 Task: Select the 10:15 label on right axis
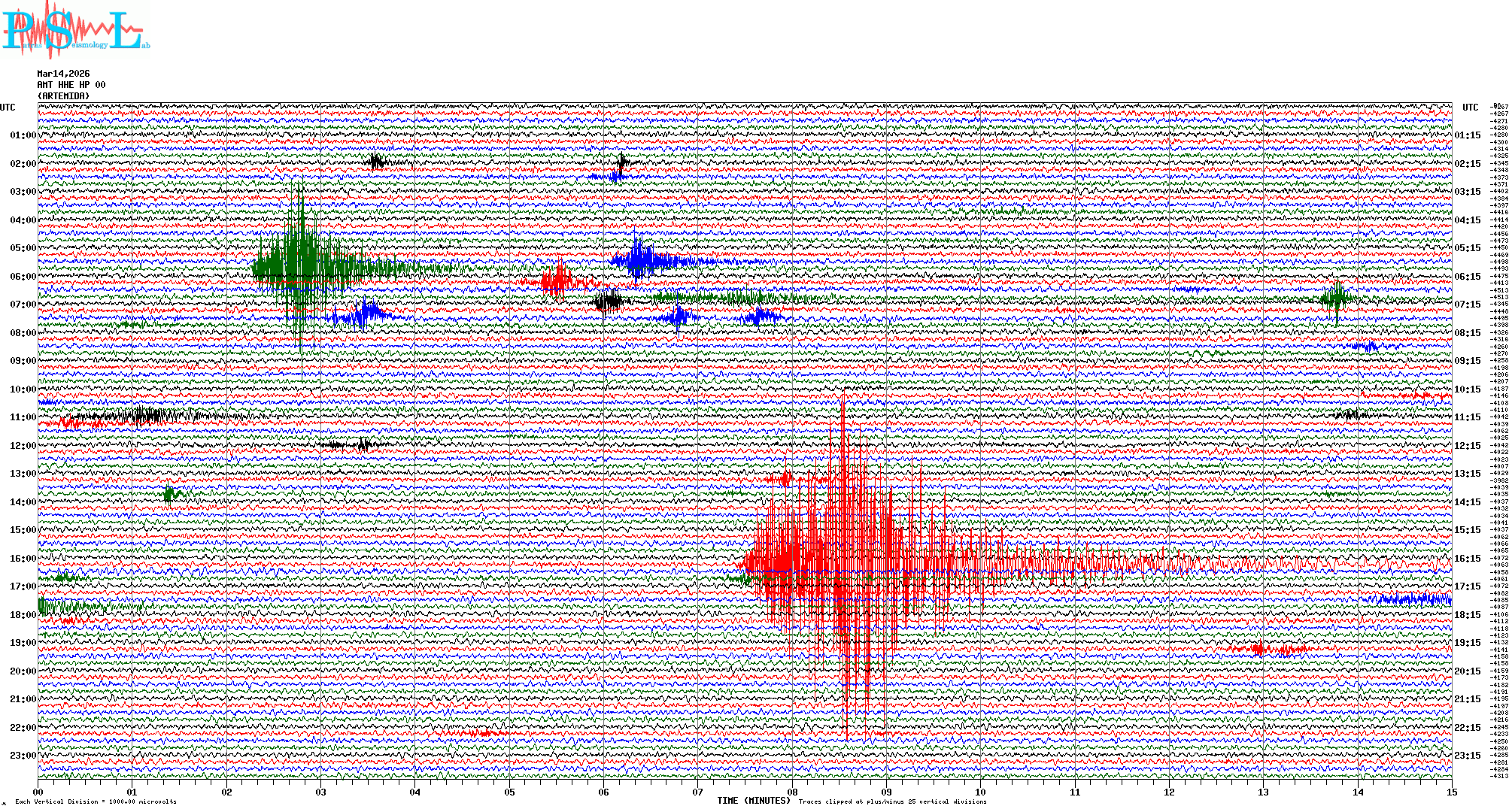[1467, 389]
